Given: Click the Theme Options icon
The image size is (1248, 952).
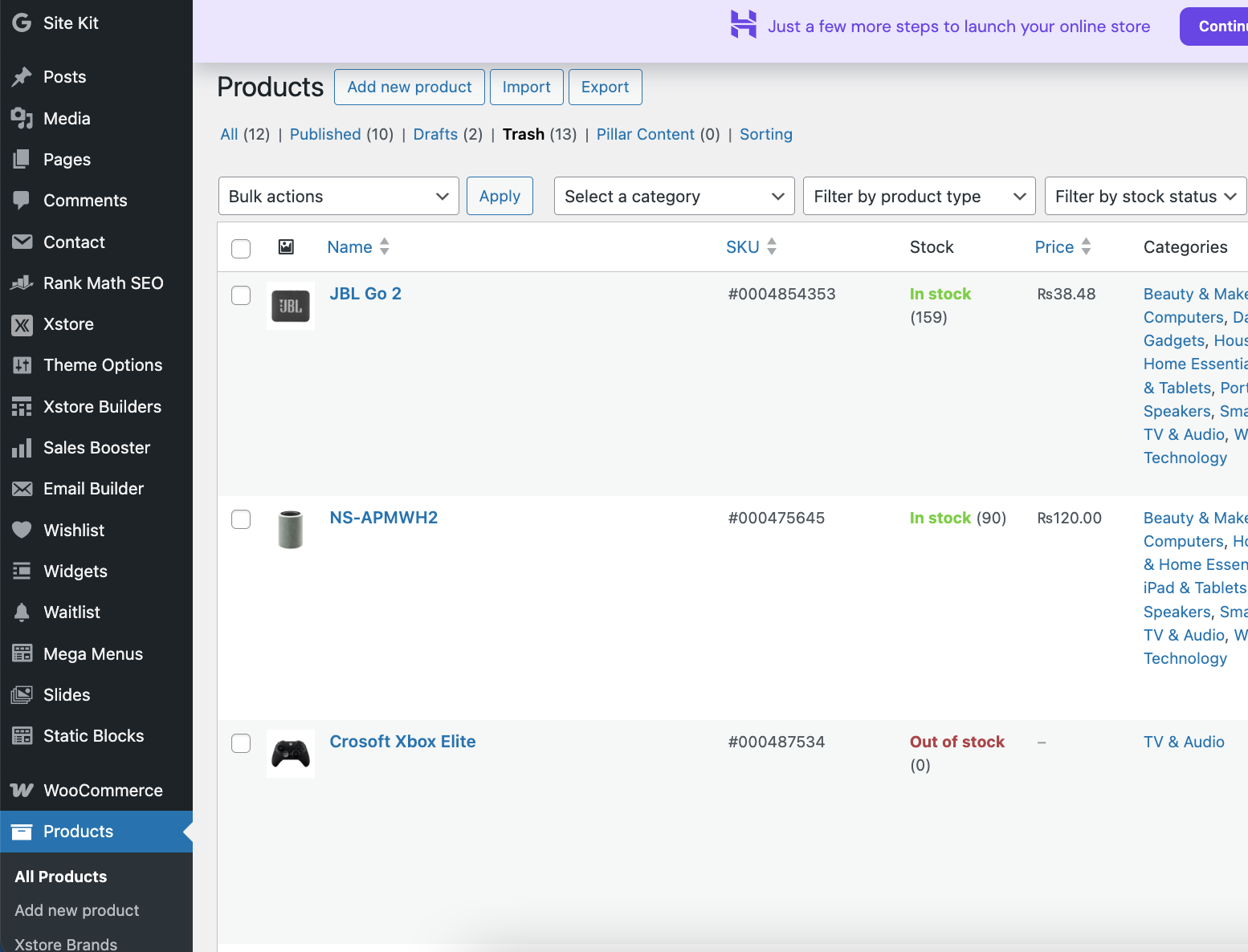Looking at the screenshot, I should (22, 365).
